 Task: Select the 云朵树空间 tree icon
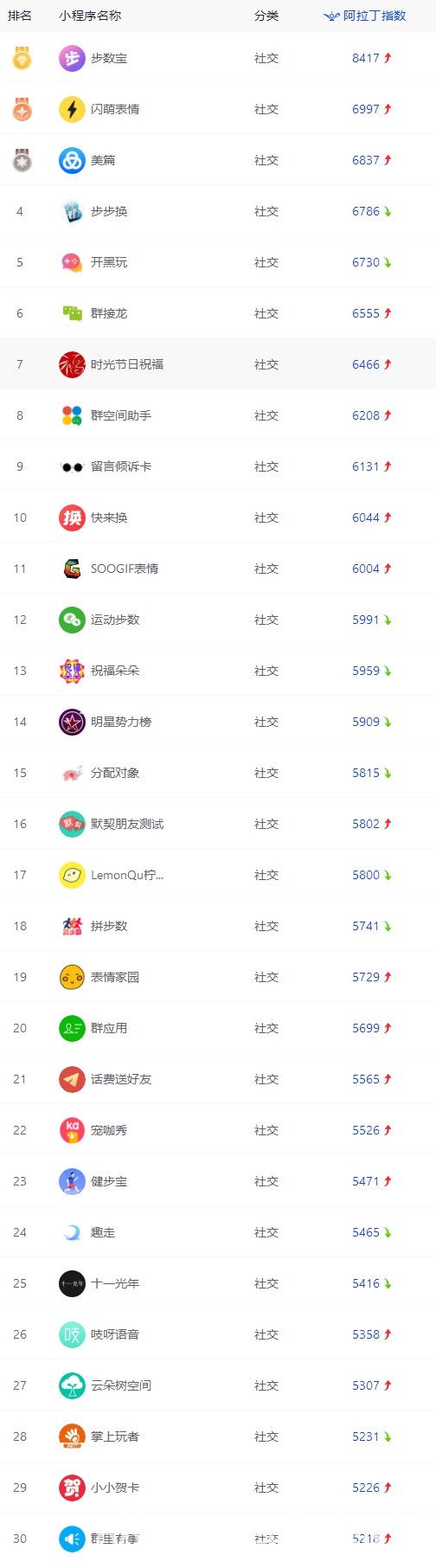[72, 1385]
